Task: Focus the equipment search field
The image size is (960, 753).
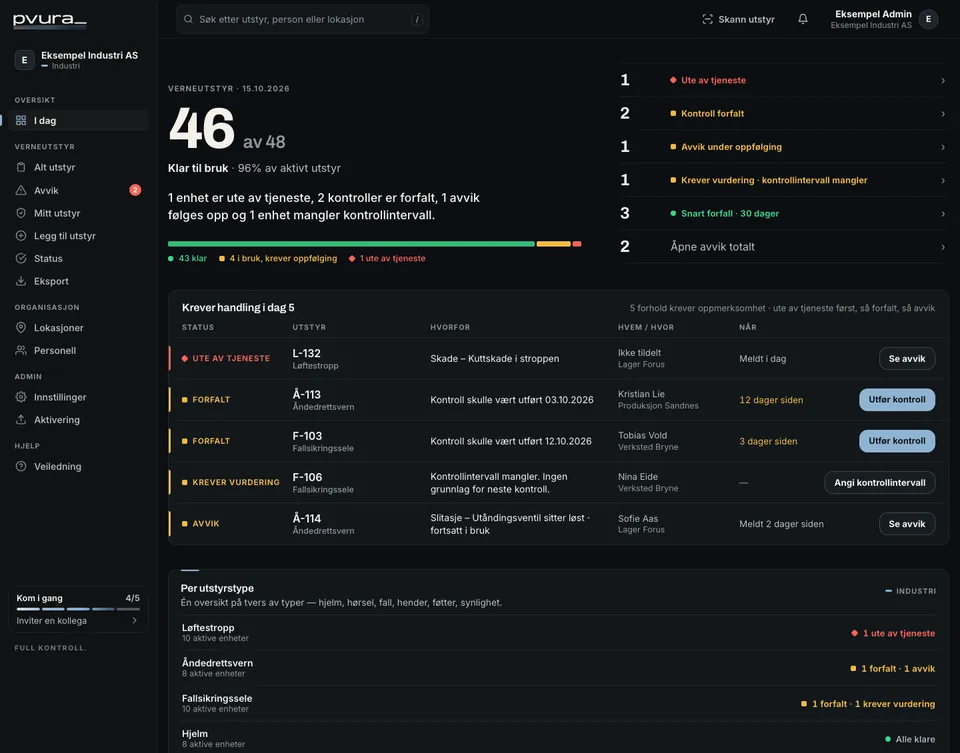Action: tap(302, 19)
